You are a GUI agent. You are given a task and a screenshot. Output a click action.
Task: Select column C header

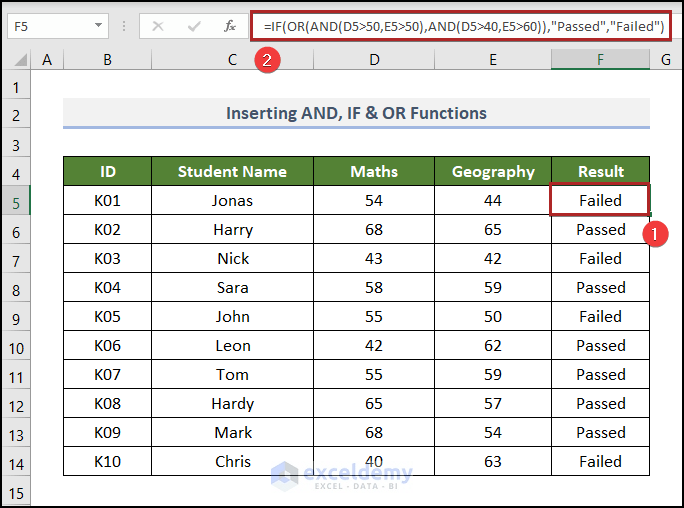pyautogui.click(x=232, y=60)
